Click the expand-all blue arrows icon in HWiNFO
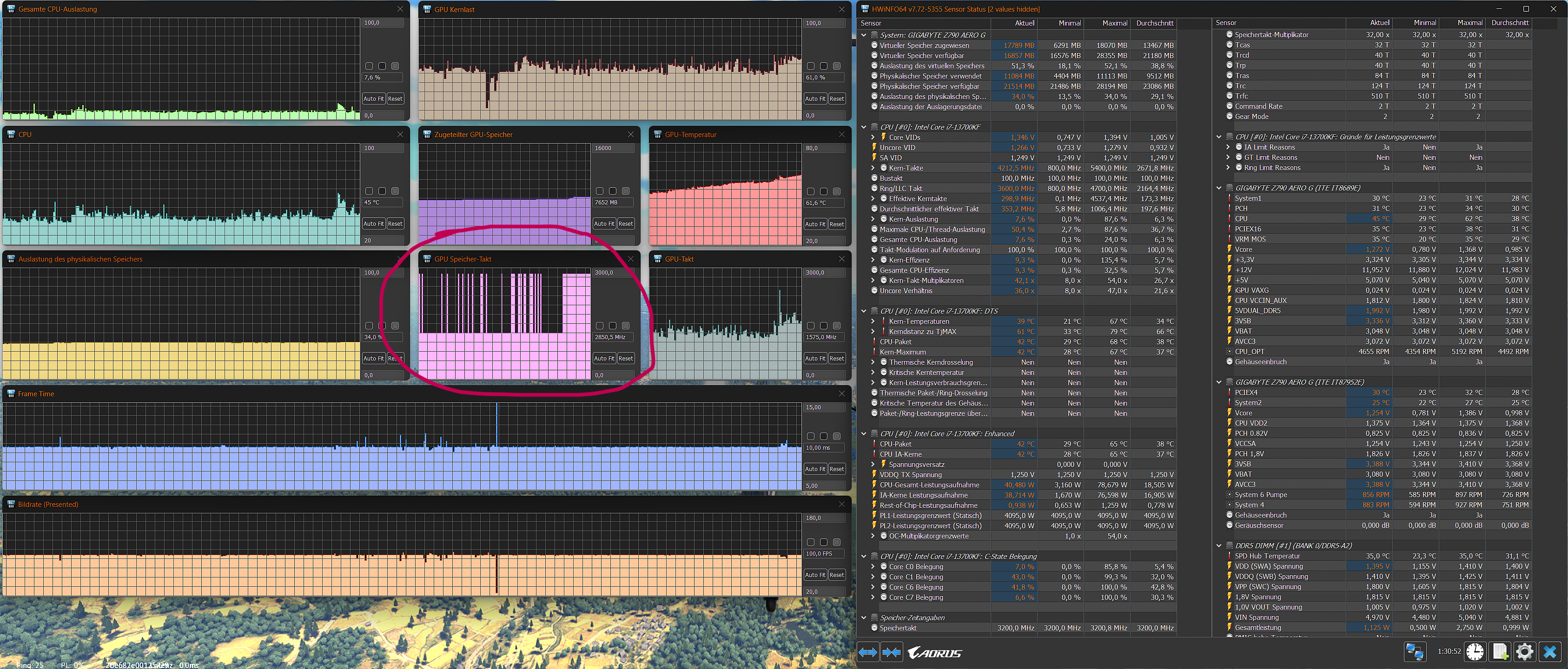 tap(868, 653)
